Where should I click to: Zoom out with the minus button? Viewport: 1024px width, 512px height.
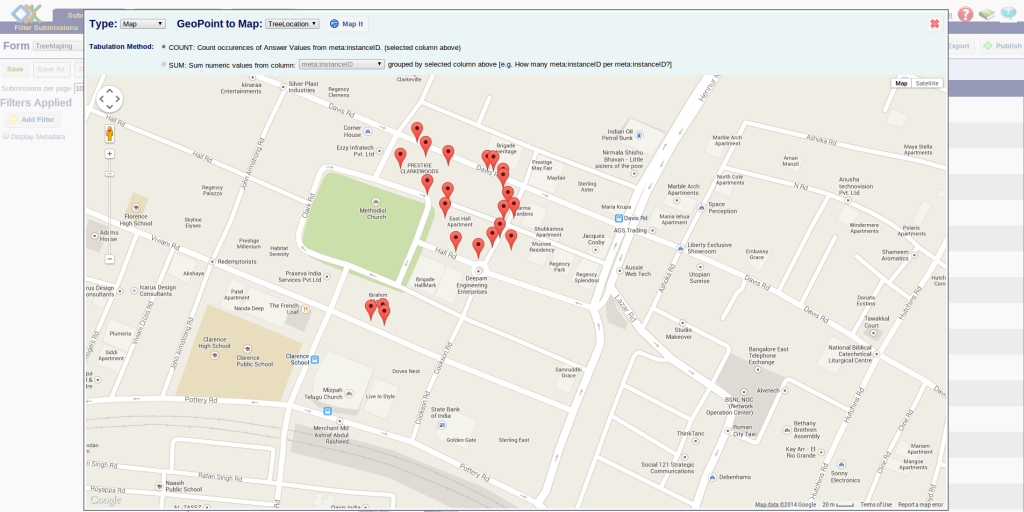click(x=110, y=259)
